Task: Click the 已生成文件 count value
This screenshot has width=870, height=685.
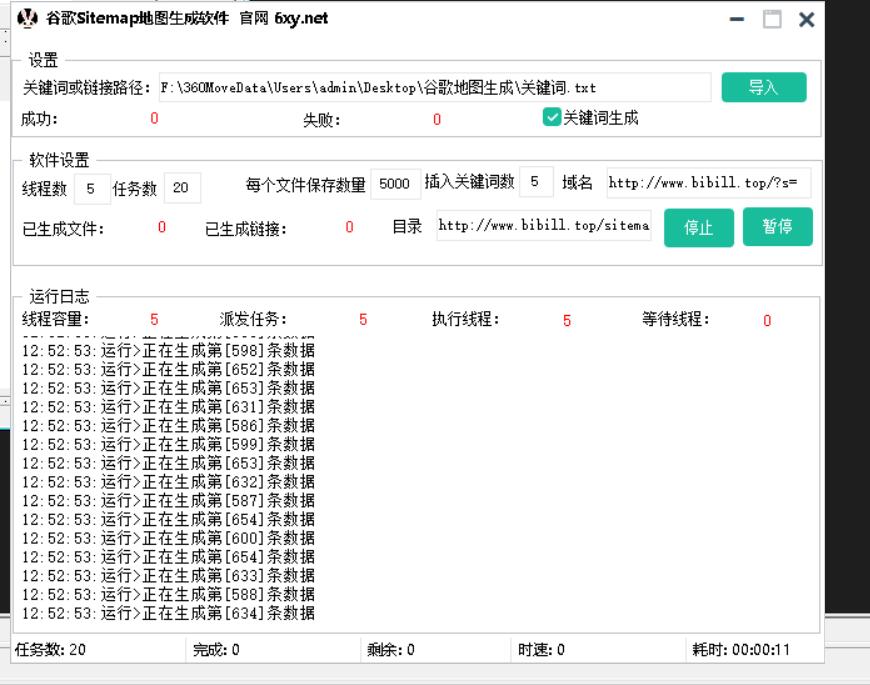Action: pyautogui.click(x=161, y=227)
